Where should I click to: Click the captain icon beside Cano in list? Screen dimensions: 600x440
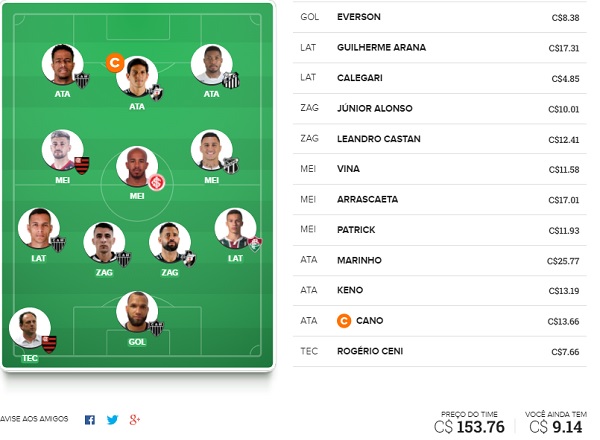point(344,321)
